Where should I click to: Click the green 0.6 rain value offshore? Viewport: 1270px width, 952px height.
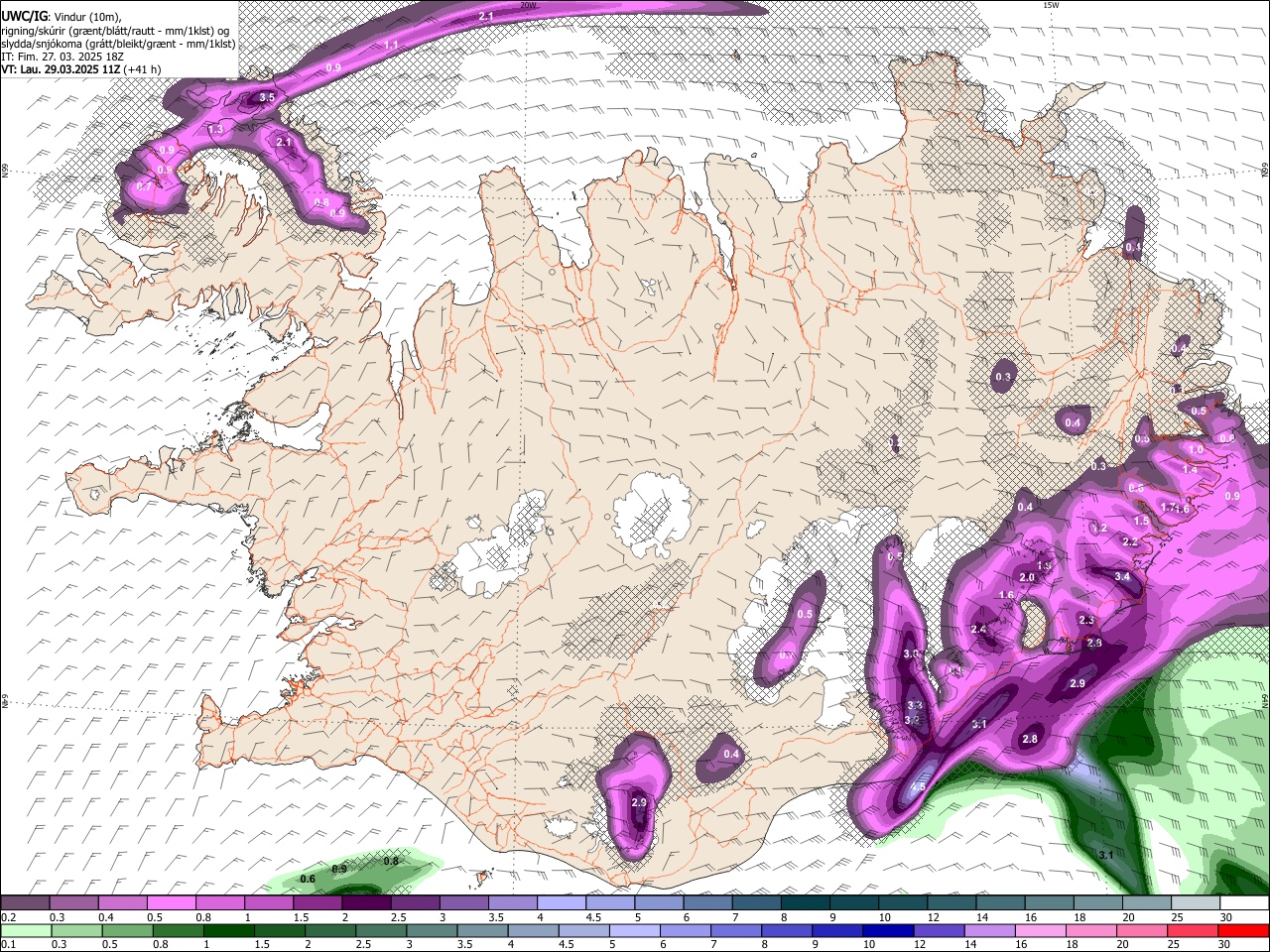(x=308, y=880)
